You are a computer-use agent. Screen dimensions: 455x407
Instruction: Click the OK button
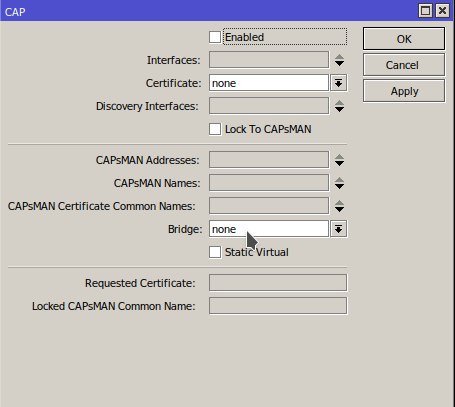click(x=404, y=39)
